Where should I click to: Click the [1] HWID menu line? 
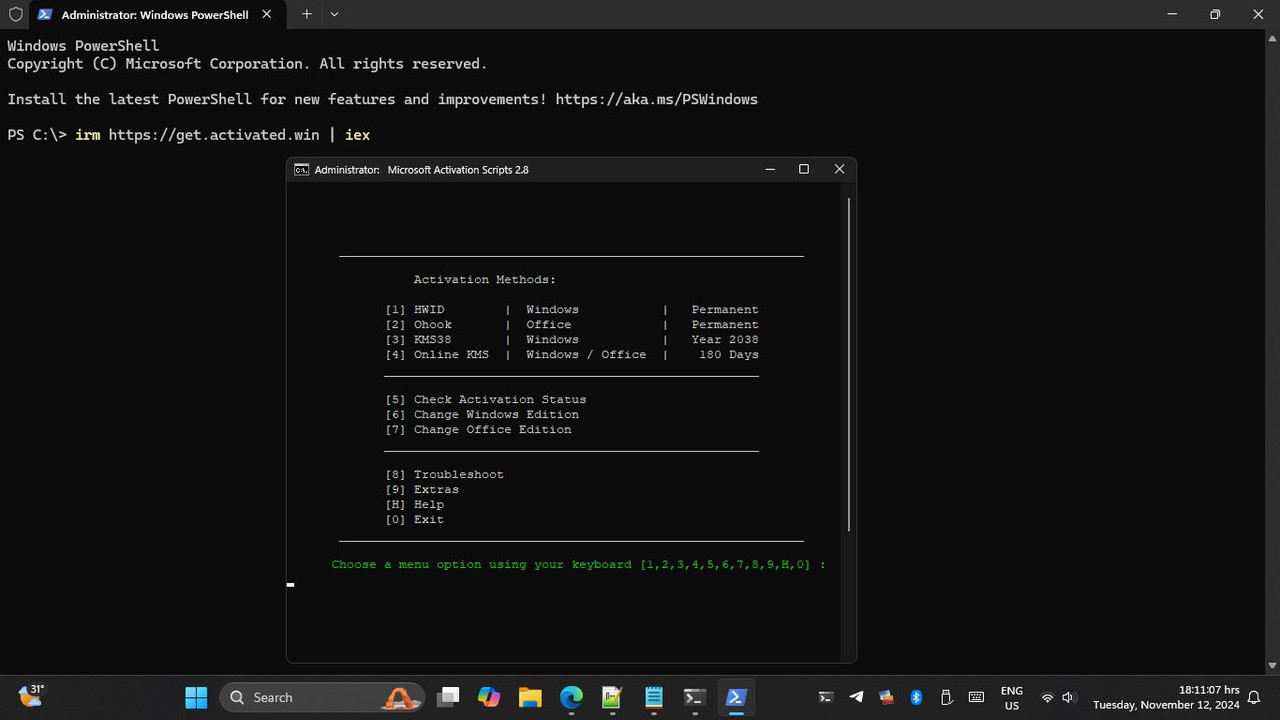pyautogui.click(x=572, y=310)
